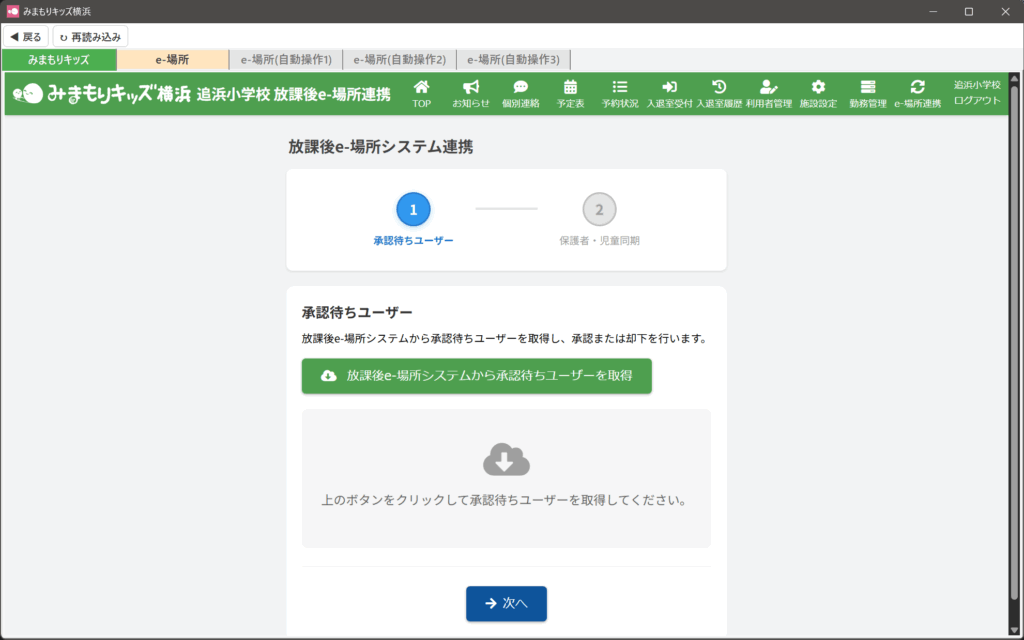Open 予約状況 list icon
The height and width of the screenshot is (640, 1024).
[620, 88]
